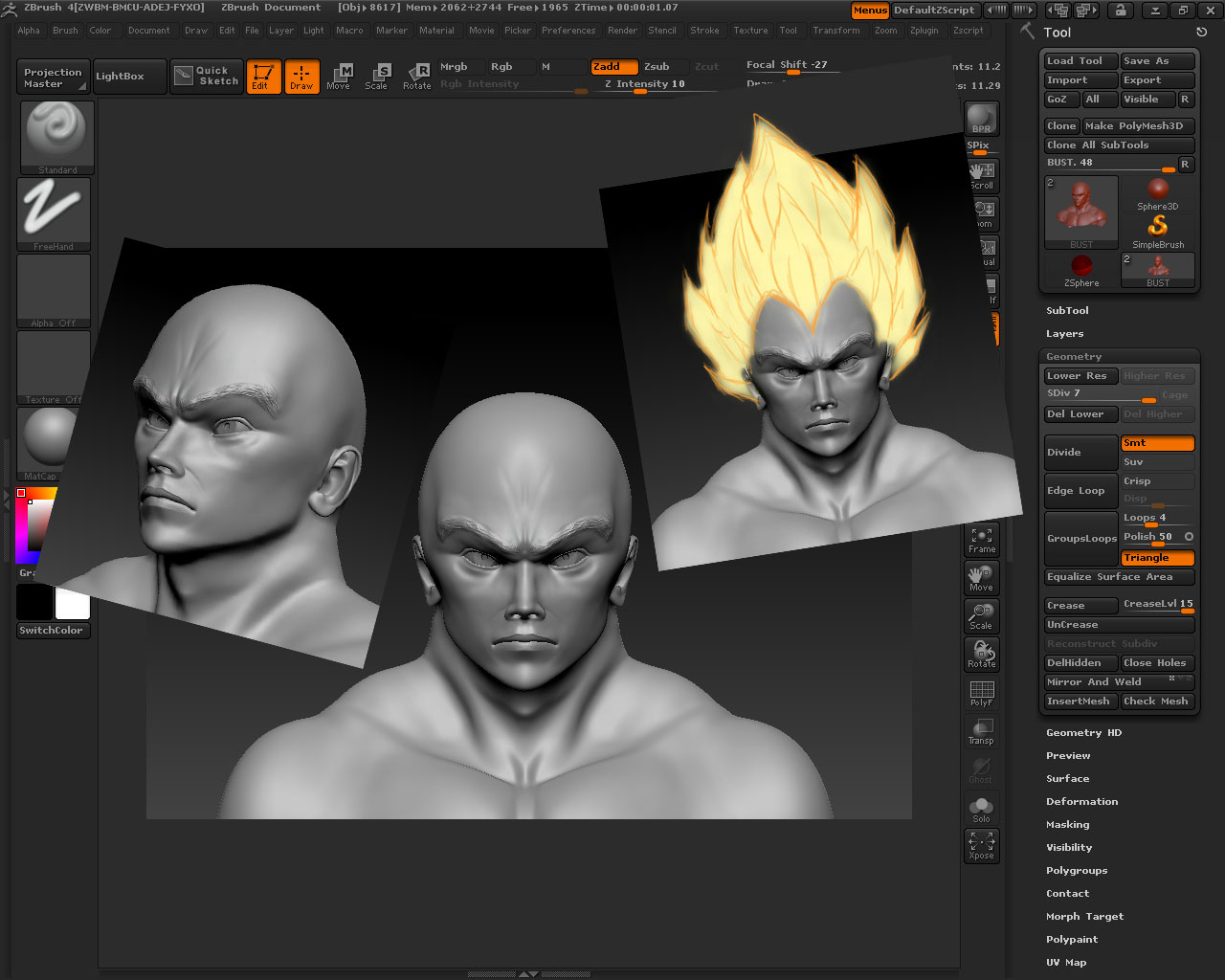Expand the Layers section in Tool palette

[1064, 334]
